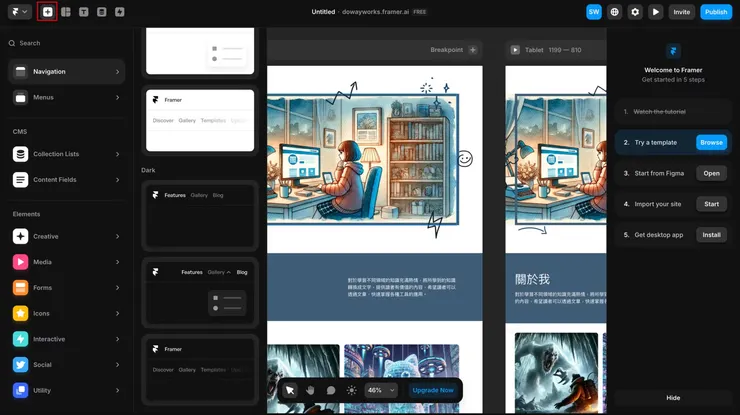The height and width of the screenshot is (415, 740).
Task: Open the Content Fields category
Action: (x=66, y=180)
